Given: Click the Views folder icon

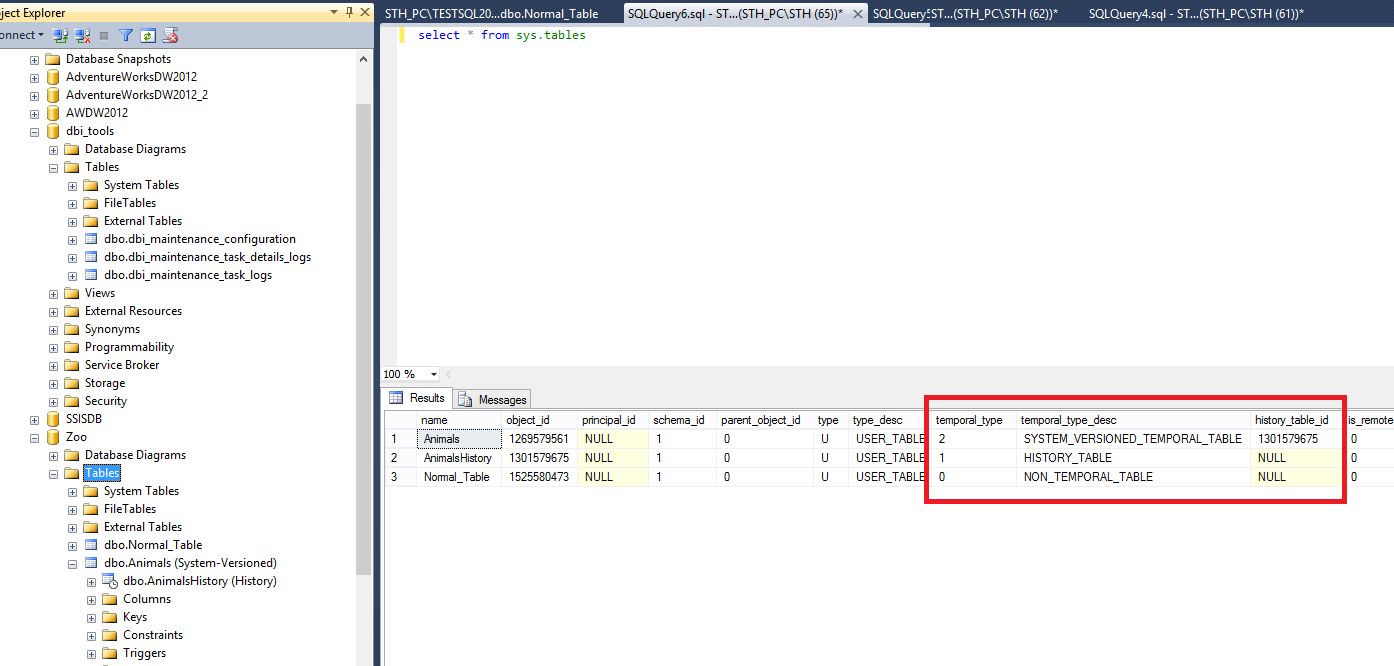Looking at the screenshot, I should [72, 293].
